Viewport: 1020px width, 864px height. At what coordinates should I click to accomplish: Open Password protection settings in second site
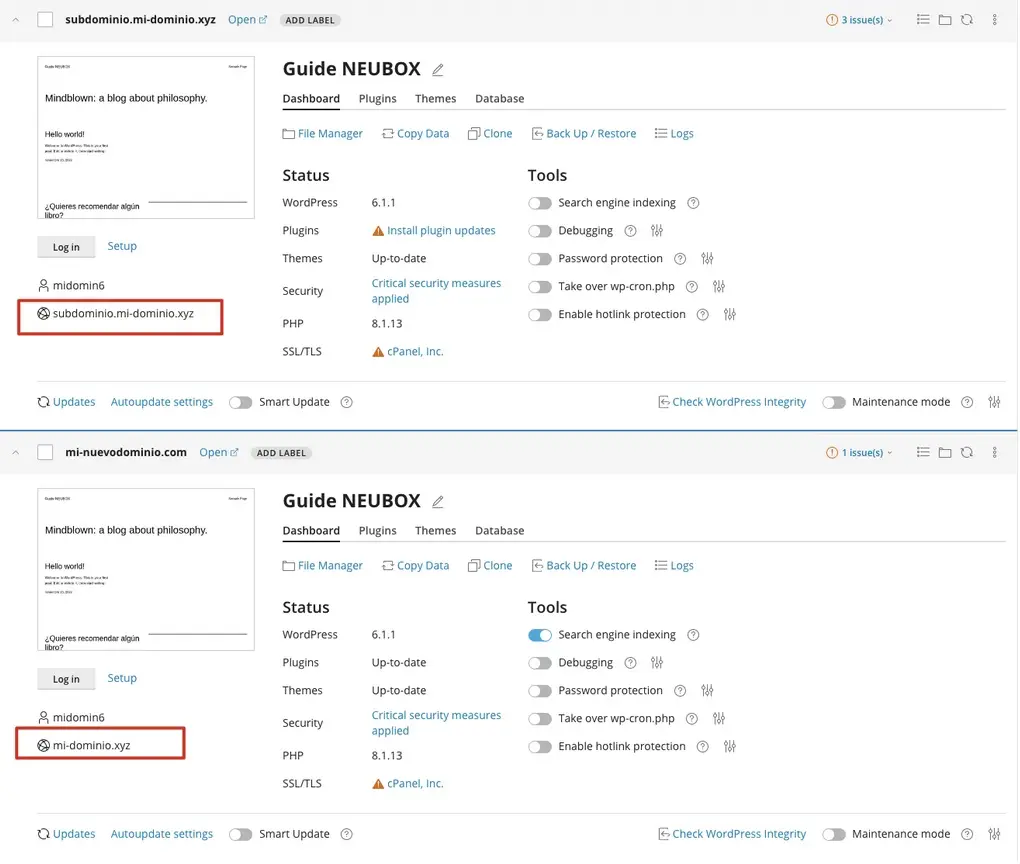click(x=707, y=690)
